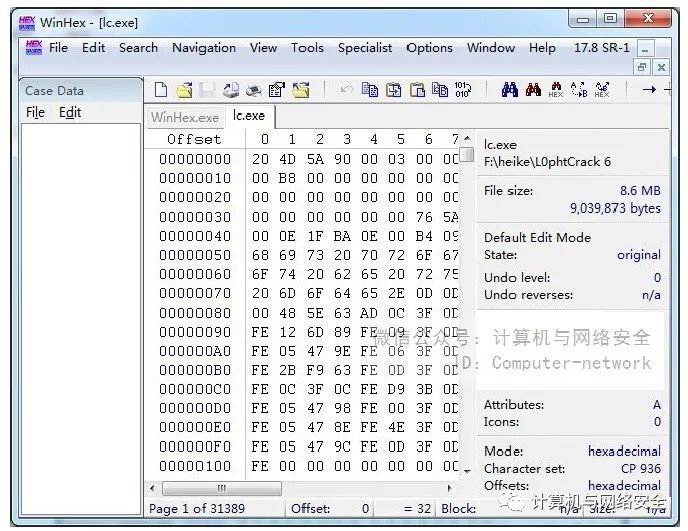Image resolution: width=688 pixels, height=531 pixels.
Task: Click the Character set CP 936 value
Action: click(x=641, y=469)
